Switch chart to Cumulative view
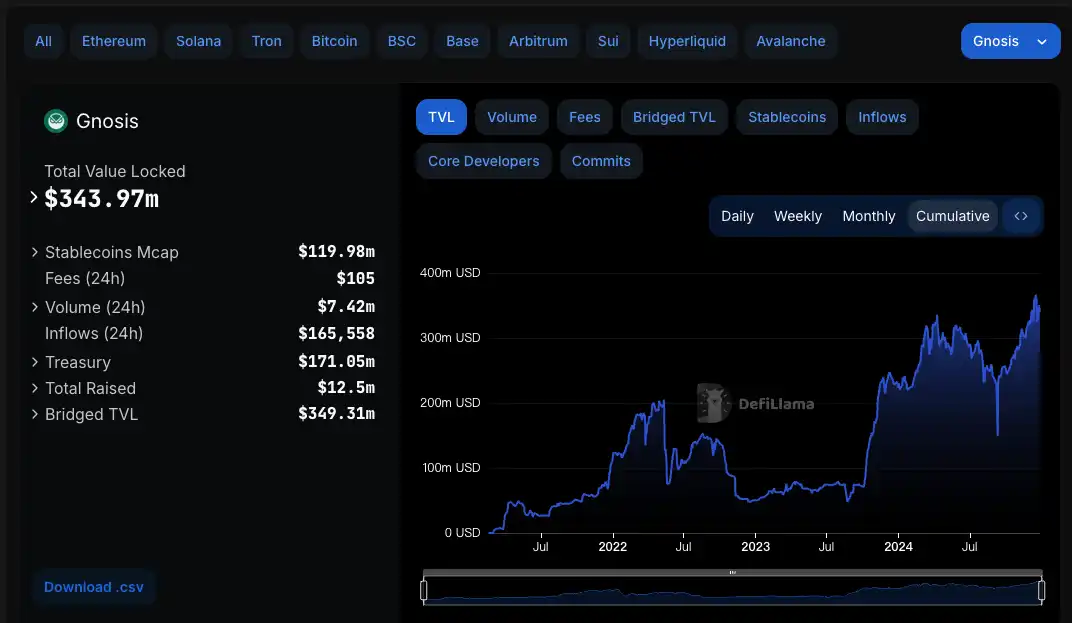 952,216
